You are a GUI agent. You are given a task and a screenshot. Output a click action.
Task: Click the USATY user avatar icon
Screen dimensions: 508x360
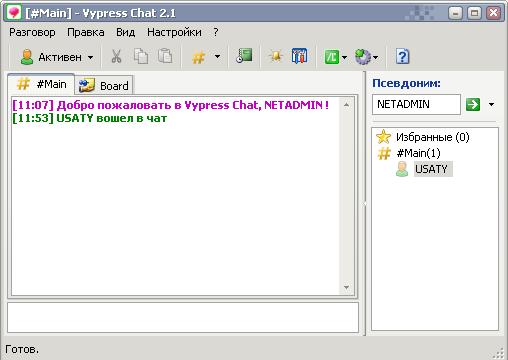point(402,169)
